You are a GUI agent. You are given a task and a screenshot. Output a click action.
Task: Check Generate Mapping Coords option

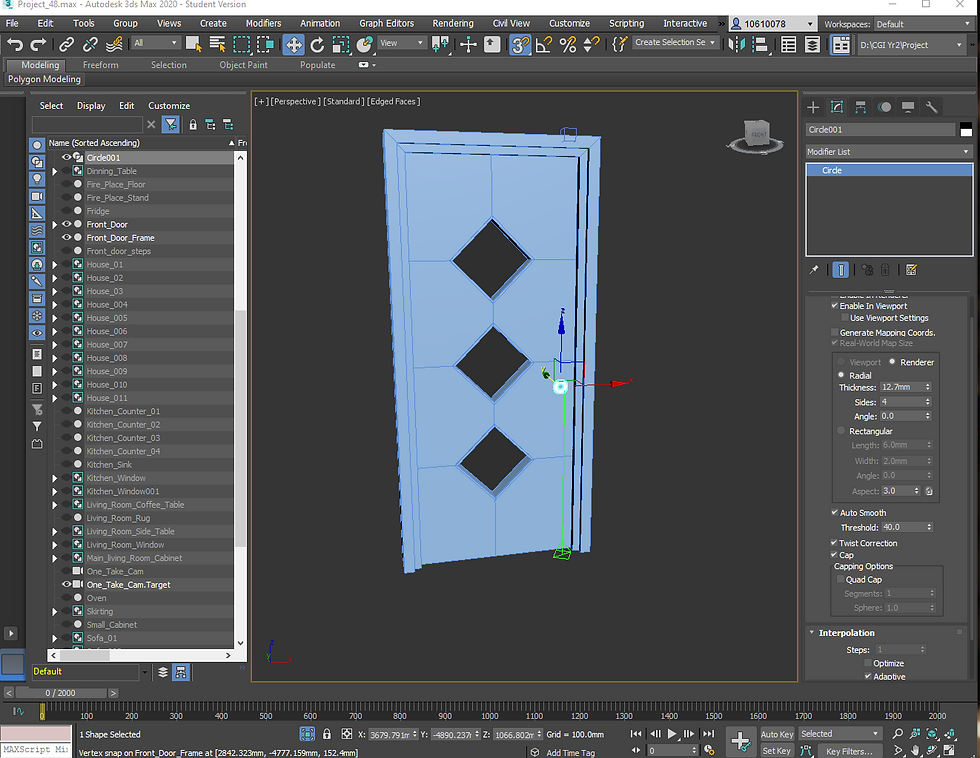coord(834,332)
